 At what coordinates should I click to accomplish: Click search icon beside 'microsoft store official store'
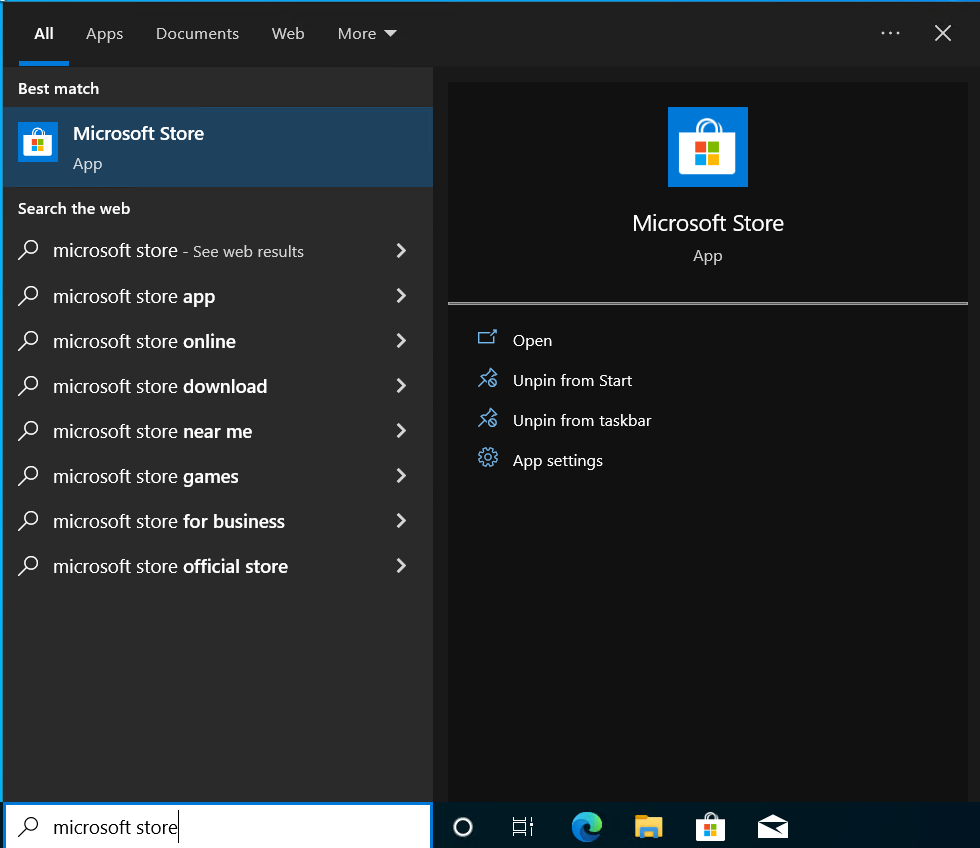29,566
